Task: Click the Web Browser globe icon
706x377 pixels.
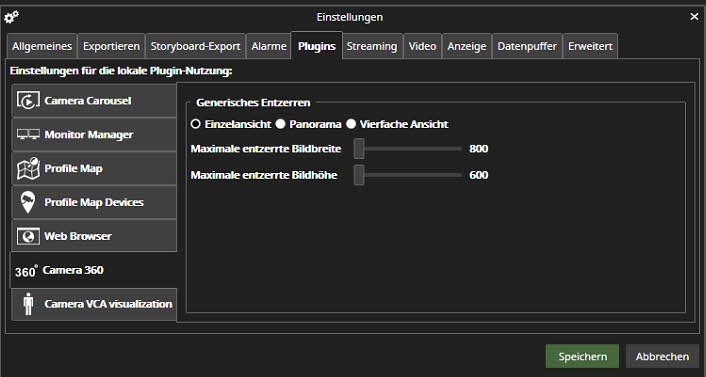Action: 28,236
